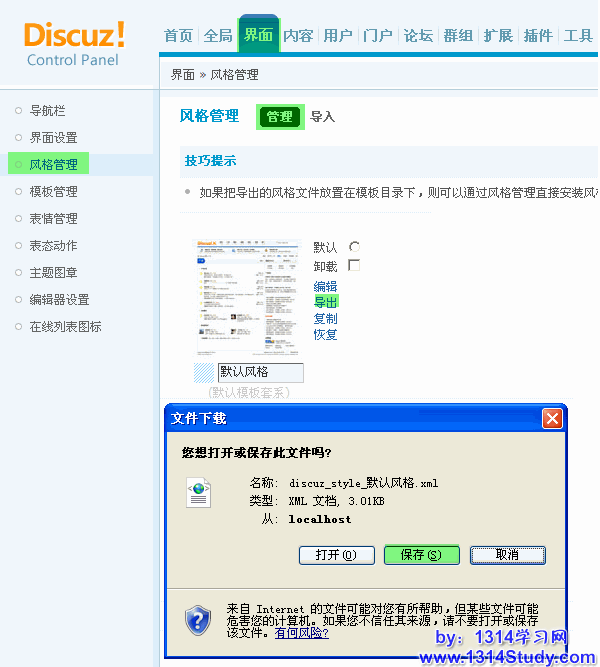600x667 pixels.
Task: Open the 全局 top menu tab
Action: coord(218,36)
